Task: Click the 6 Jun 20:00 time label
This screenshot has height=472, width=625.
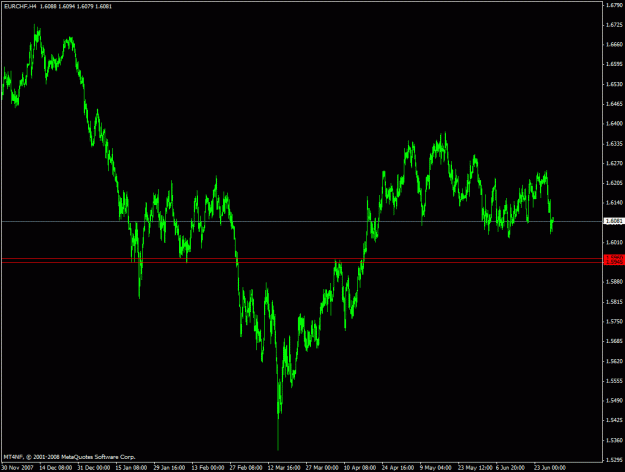Action: (x=510, y=468)
